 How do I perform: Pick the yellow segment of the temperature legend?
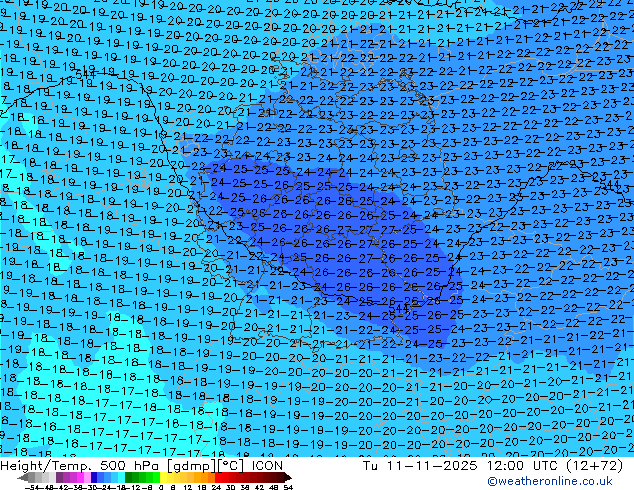(x=163, y=477)
